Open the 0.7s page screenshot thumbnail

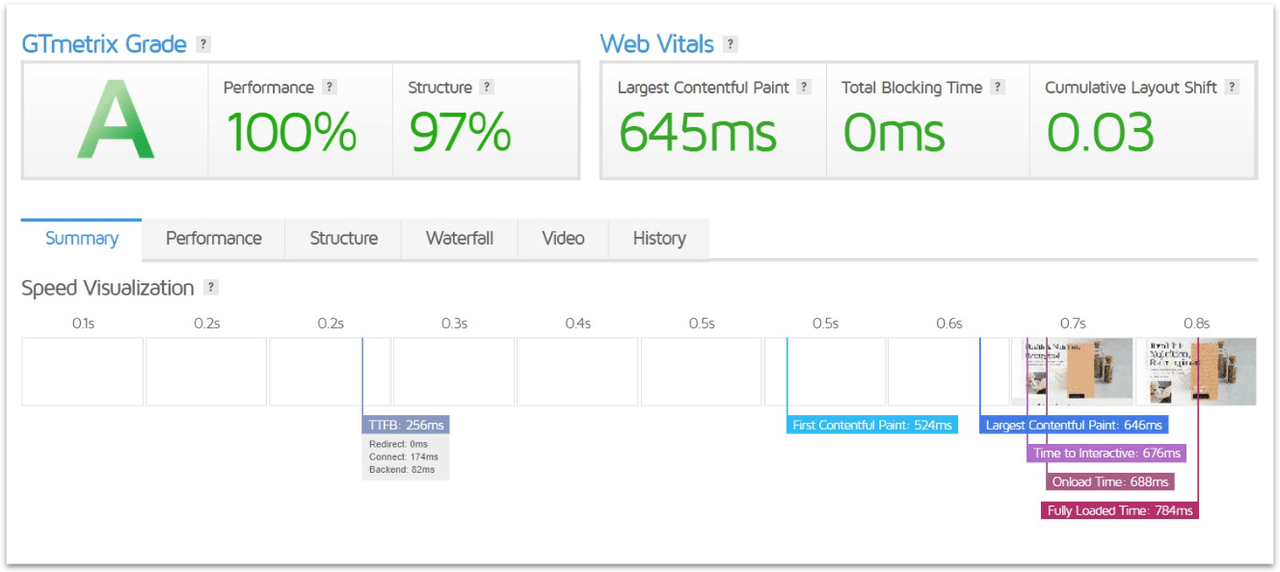point(1072,371)
